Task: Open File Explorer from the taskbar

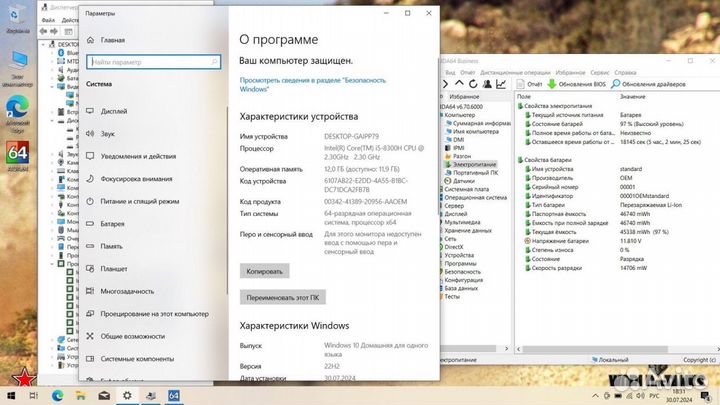Action: (x=81, y=395)
